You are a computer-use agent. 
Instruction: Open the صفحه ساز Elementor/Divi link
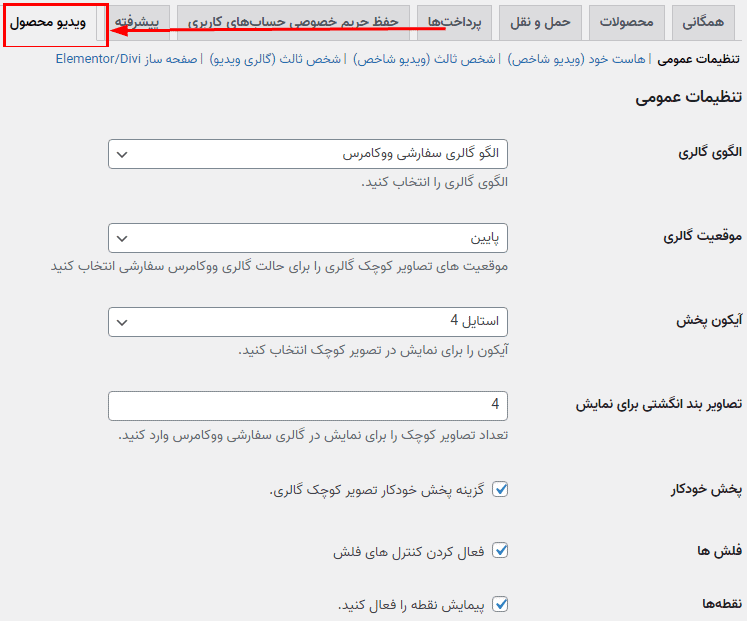(x=127, y=59)
